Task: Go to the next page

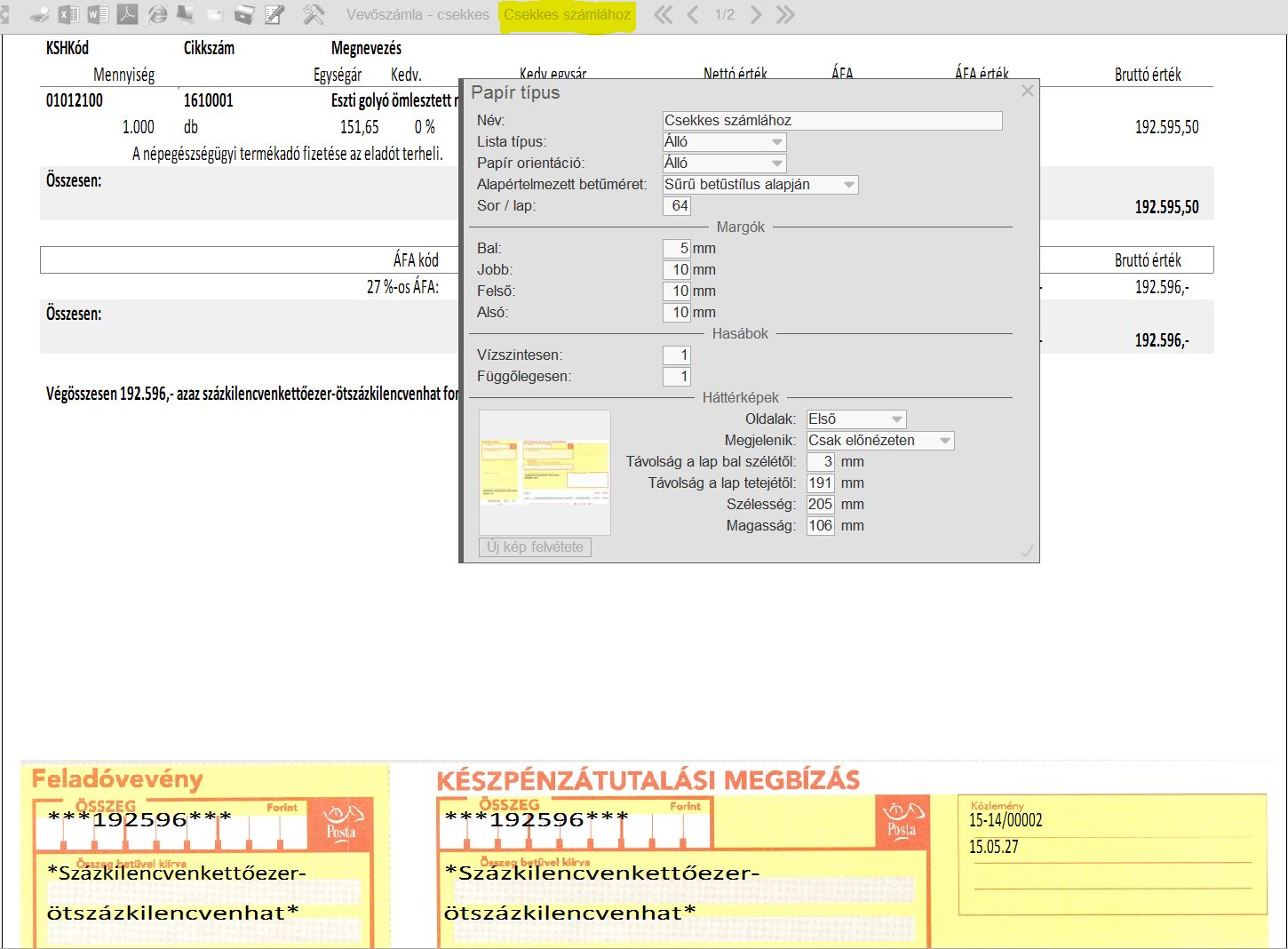Action: tap(756, 15)
